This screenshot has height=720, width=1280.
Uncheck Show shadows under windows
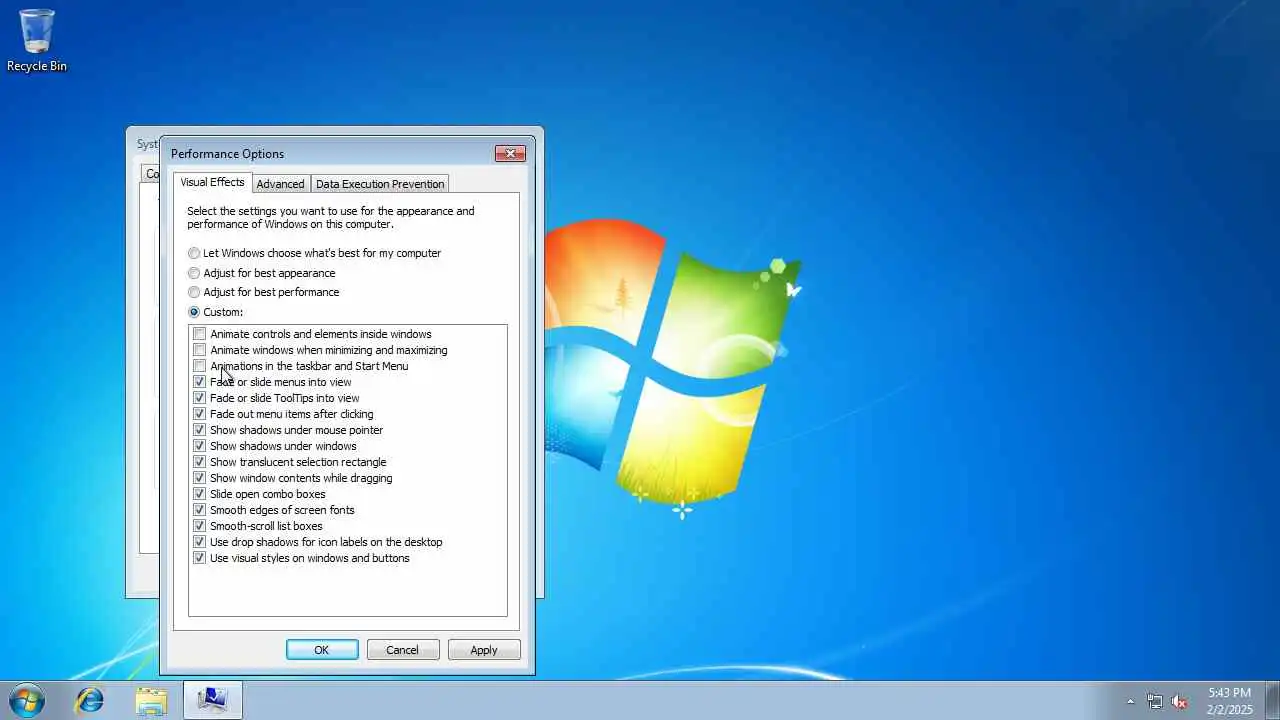tap(199, 446)
